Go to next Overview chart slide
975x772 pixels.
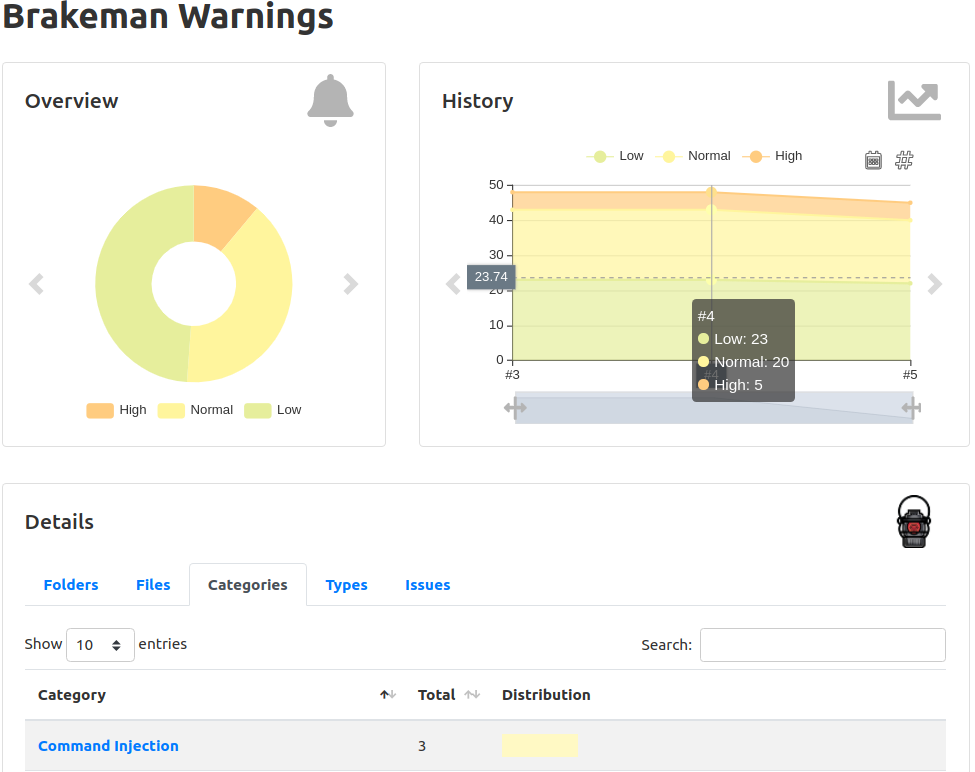(x=351, y=284)
